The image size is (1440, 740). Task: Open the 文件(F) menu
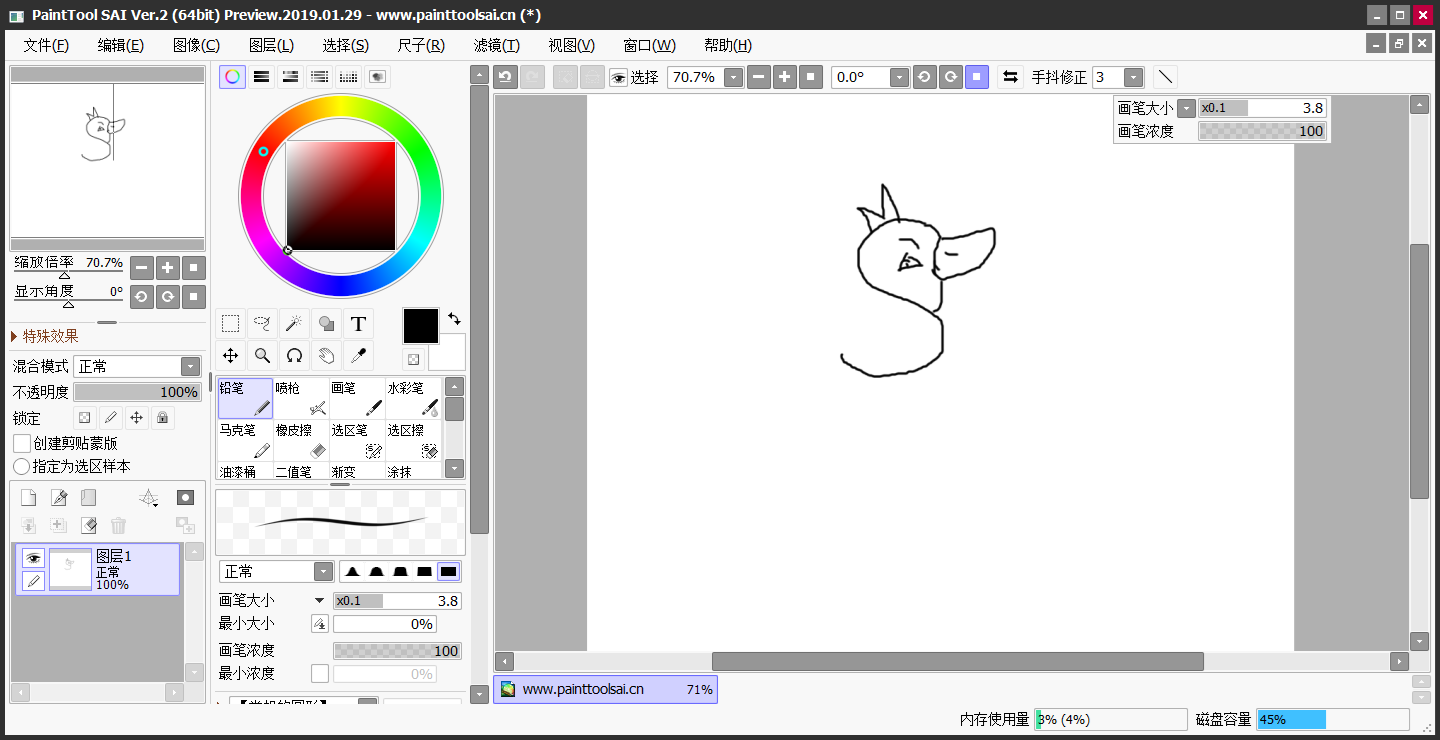[46, 45]
